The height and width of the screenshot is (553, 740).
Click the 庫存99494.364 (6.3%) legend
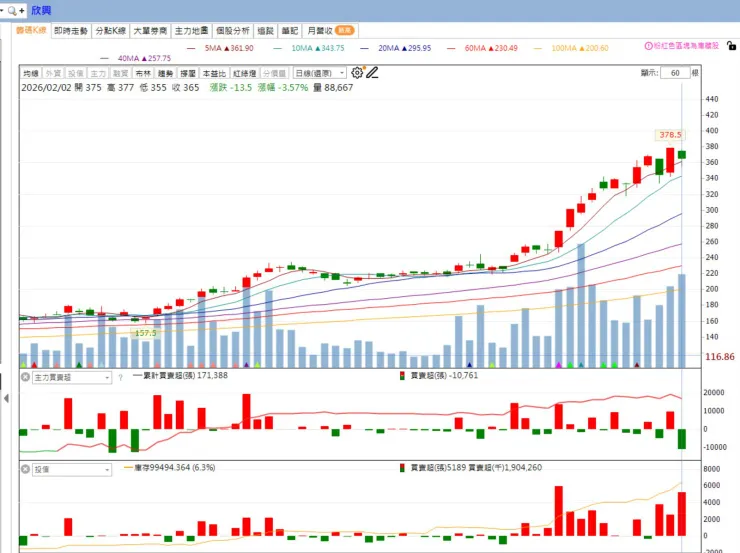[x=170, y=468]
